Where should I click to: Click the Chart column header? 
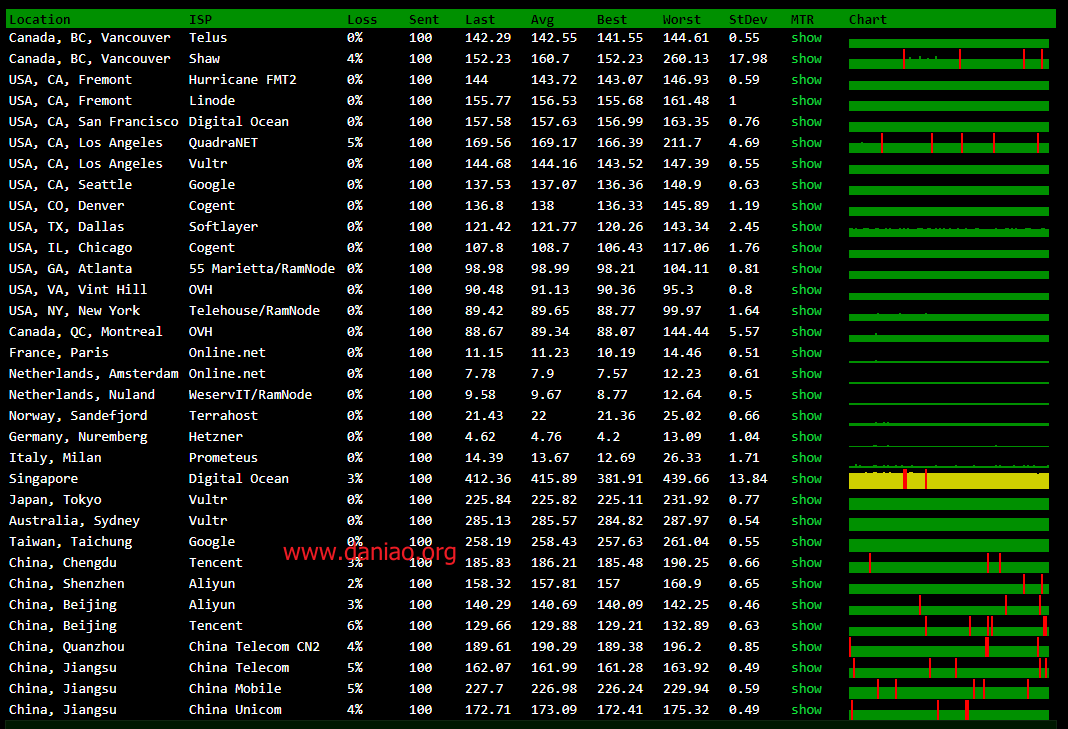point(868,20)
